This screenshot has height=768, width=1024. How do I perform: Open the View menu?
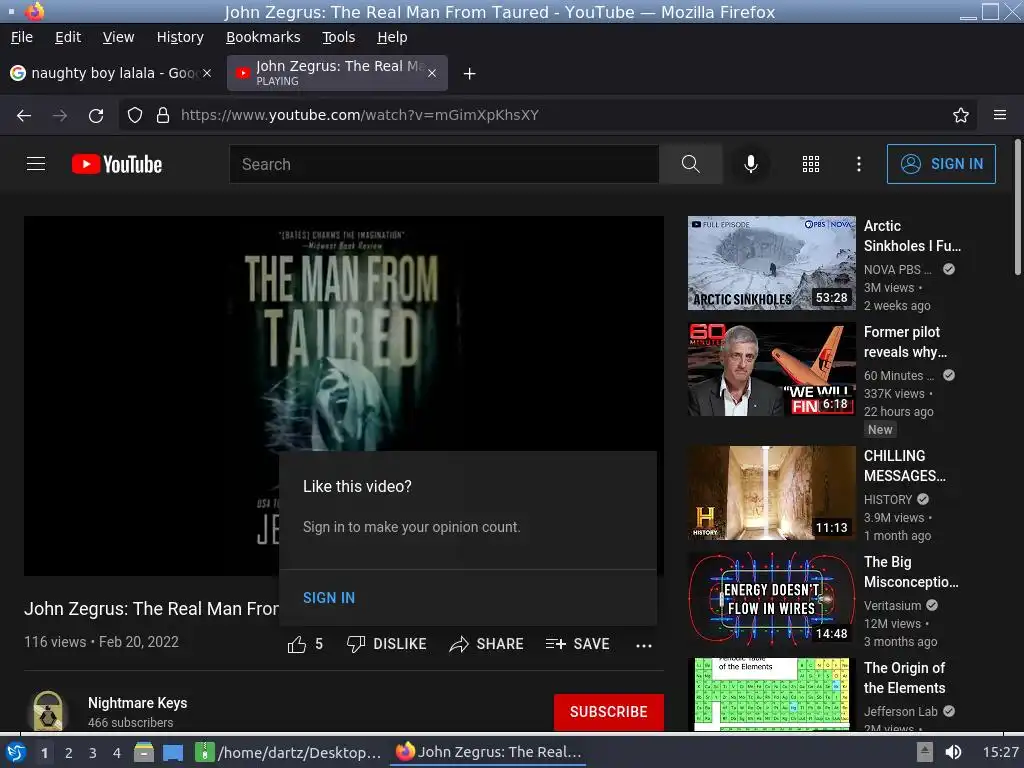pyautogui.click(x=118, y=37)
